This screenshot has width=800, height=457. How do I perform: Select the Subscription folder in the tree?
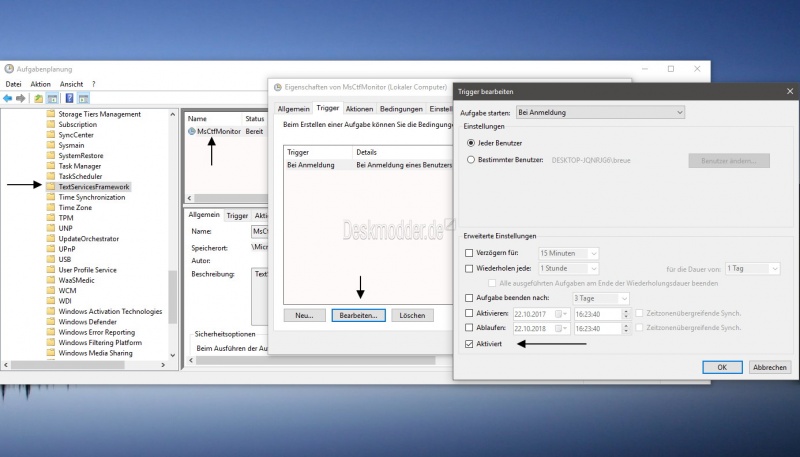(78, 124)
